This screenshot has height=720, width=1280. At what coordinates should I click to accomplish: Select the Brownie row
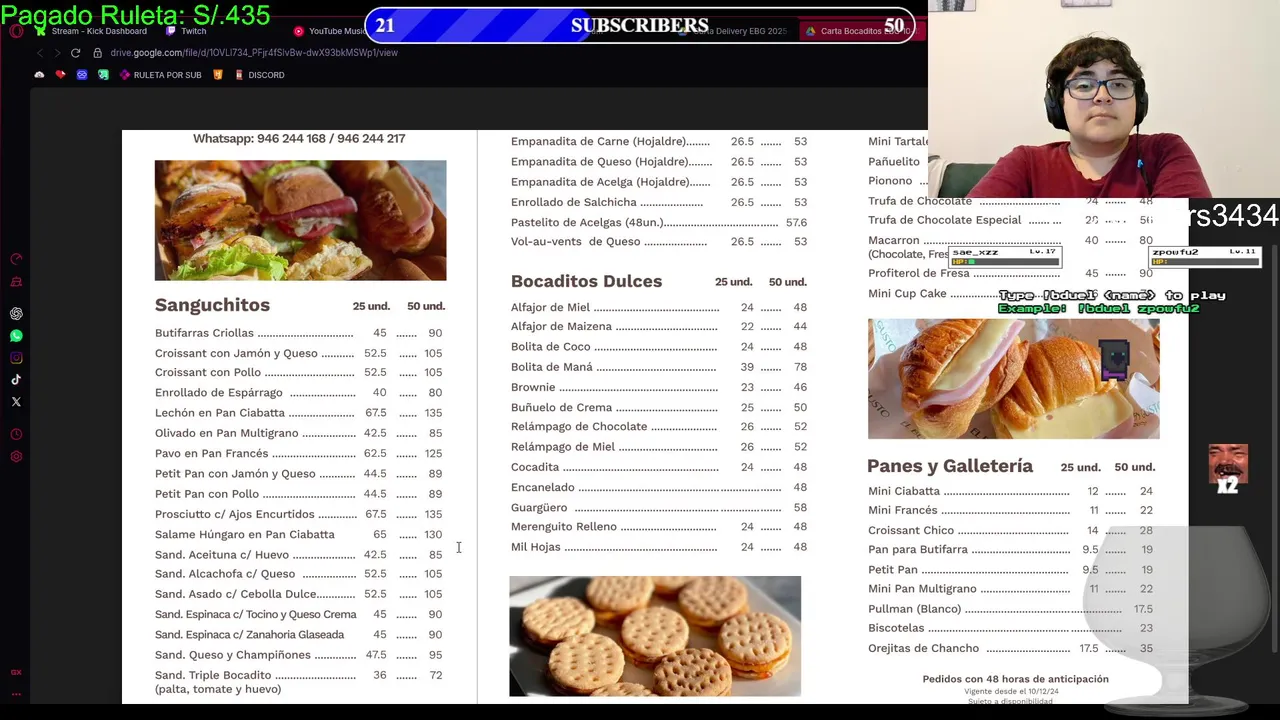659,387
